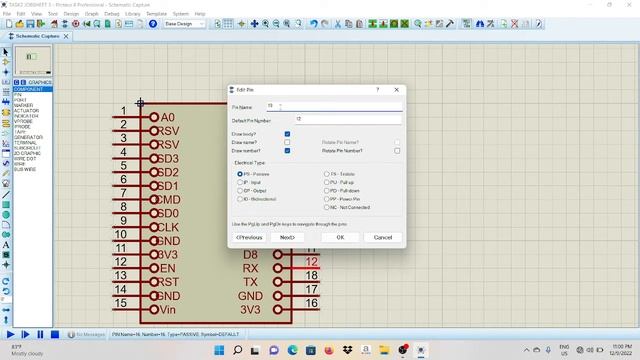Click the Block Delete green X icon
The height and width of the screenshot is (360, 640).
pyautogui.click(x=404, y=24)
